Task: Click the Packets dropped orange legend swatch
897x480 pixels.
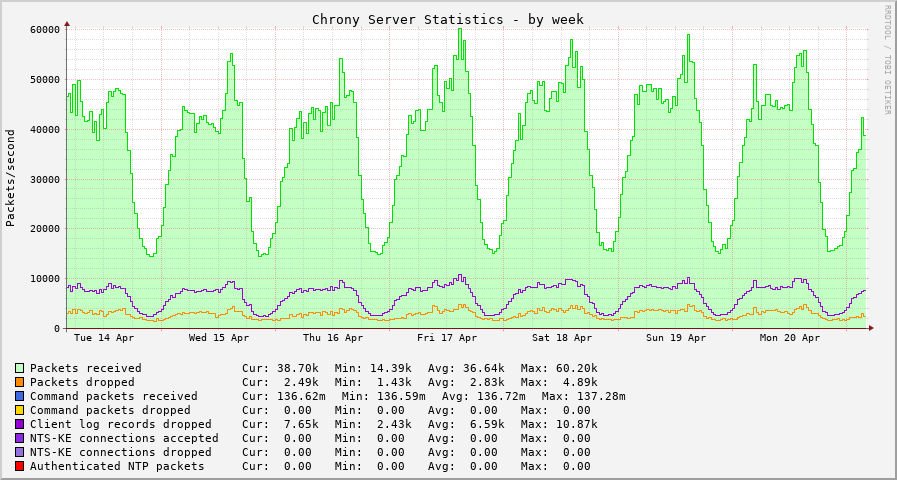Action: point(20,382)
